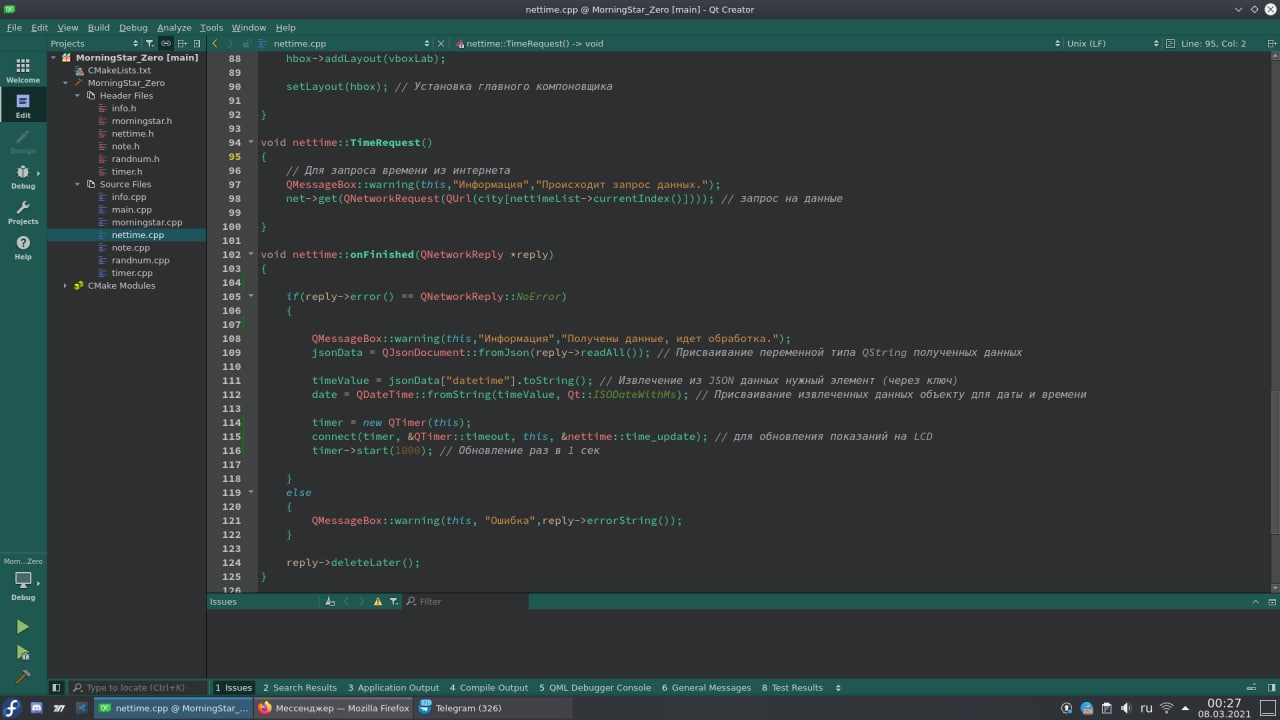Toggle the left sidebar visibility

coord(56,687)
